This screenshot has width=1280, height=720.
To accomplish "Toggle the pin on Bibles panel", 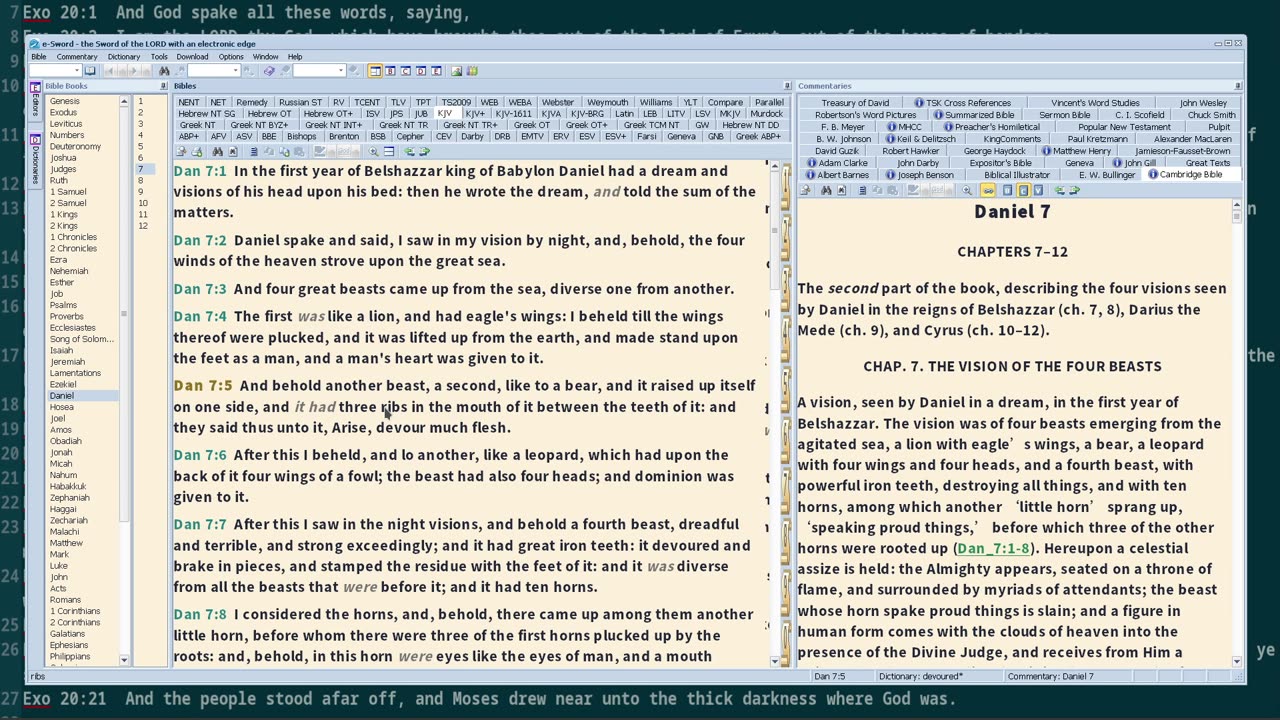I will click(787, 86).
